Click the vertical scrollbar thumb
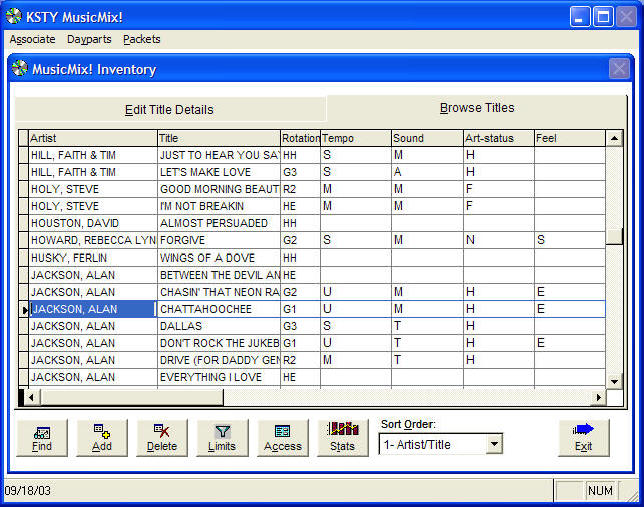The image size is (644, 507). coord(614,236)
